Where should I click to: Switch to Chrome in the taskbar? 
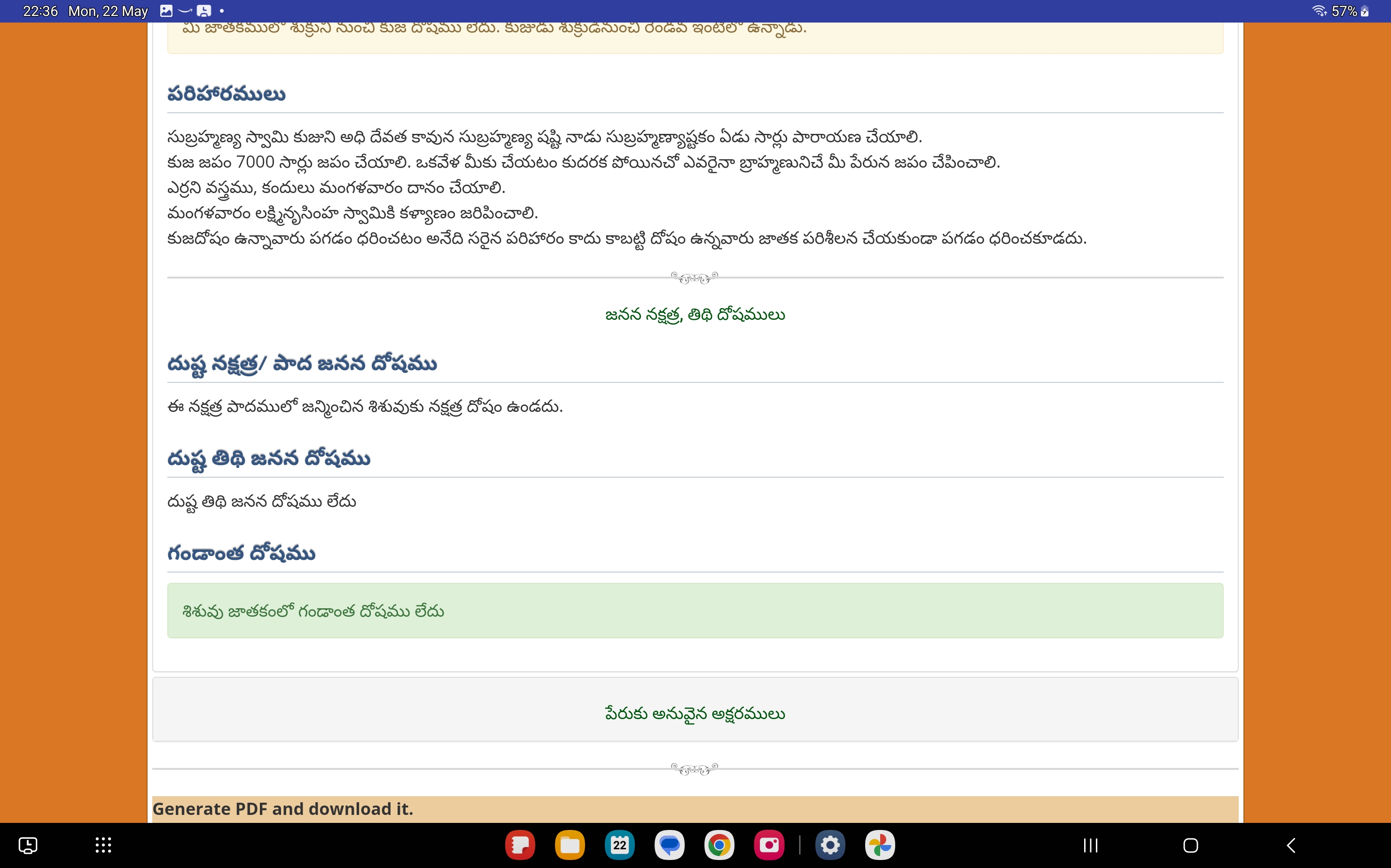coord(719,845)
